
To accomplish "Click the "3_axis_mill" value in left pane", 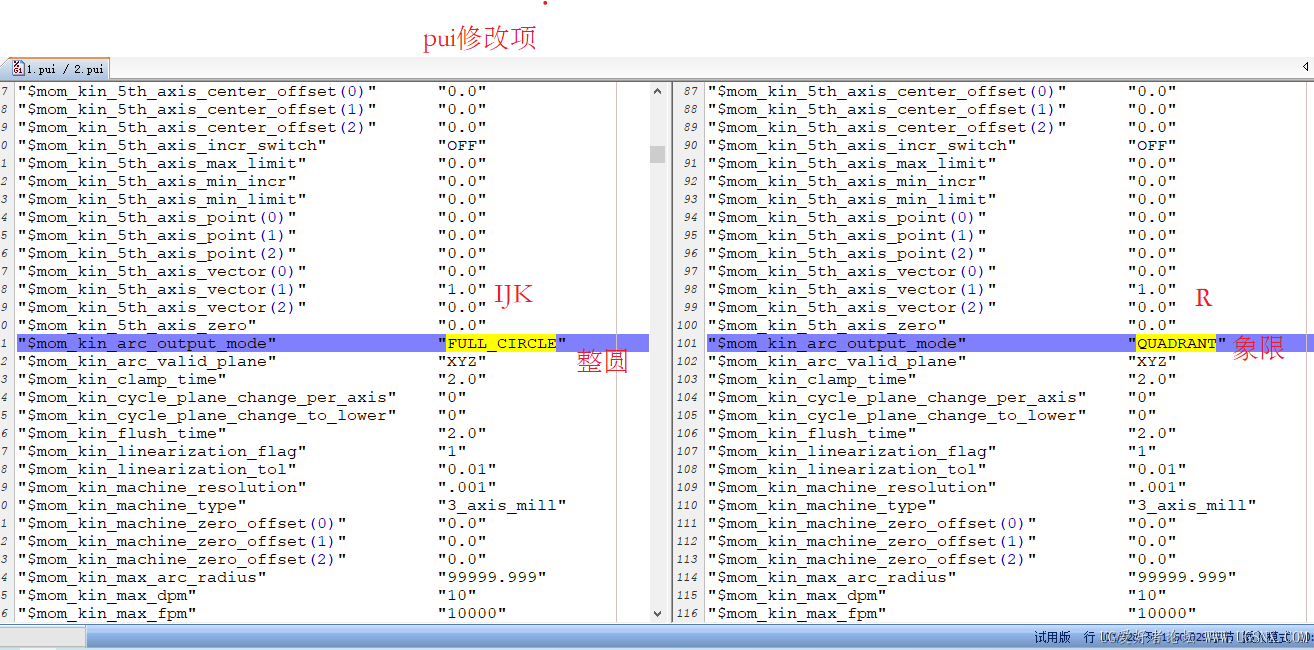I will pos(502,505).
